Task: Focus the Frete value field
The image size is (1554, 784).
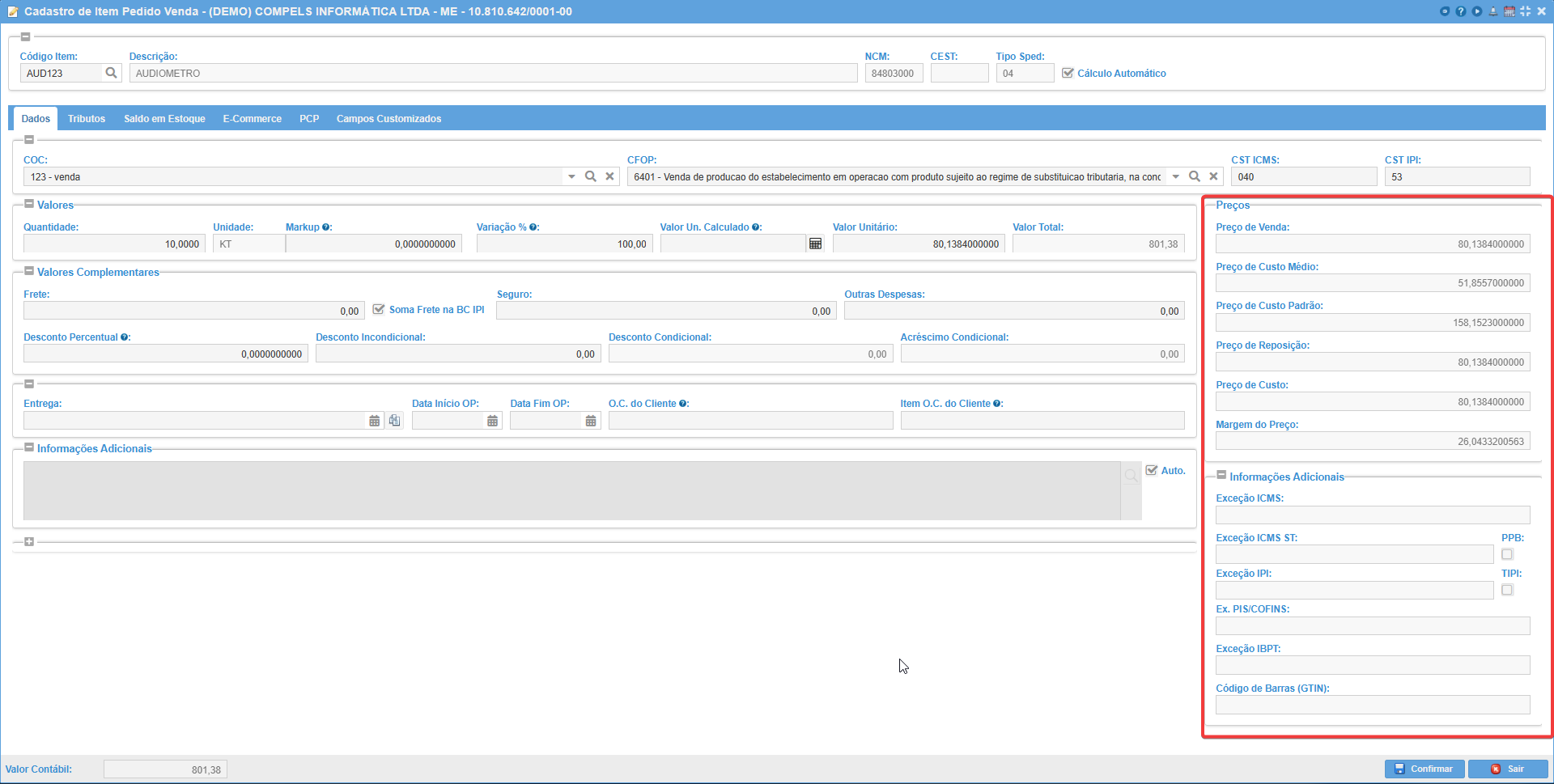Action: 194,311
